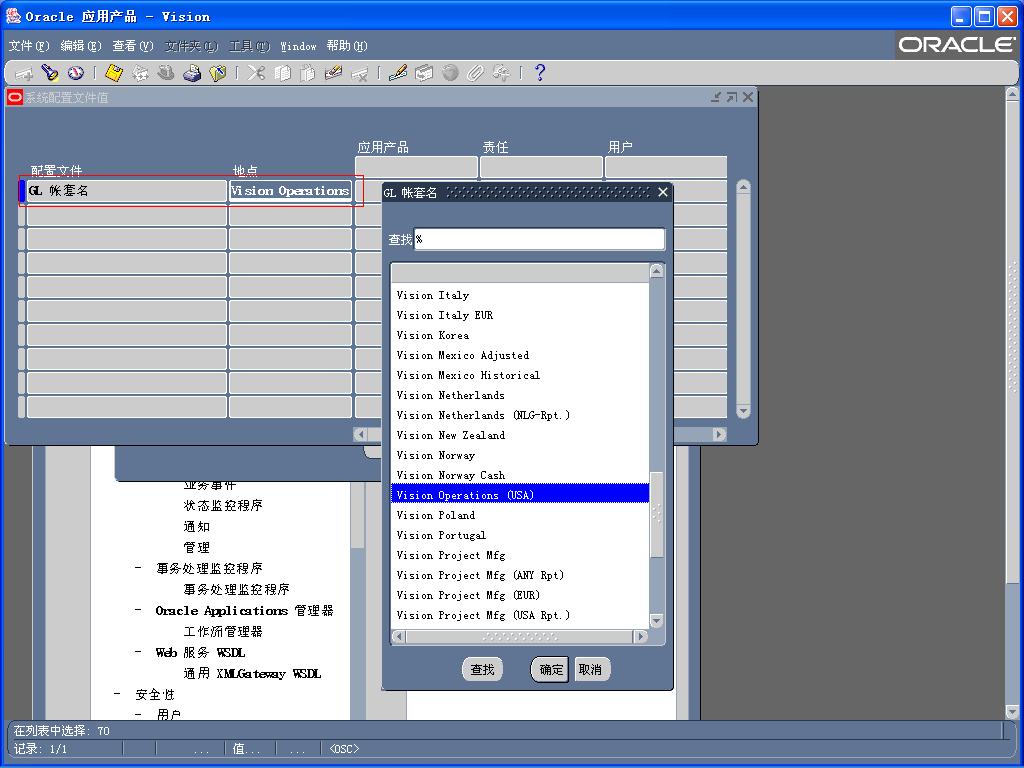Click the list's scroll down arrow
Viewport: 1024px width, 768px height.
tap(657, 620)
